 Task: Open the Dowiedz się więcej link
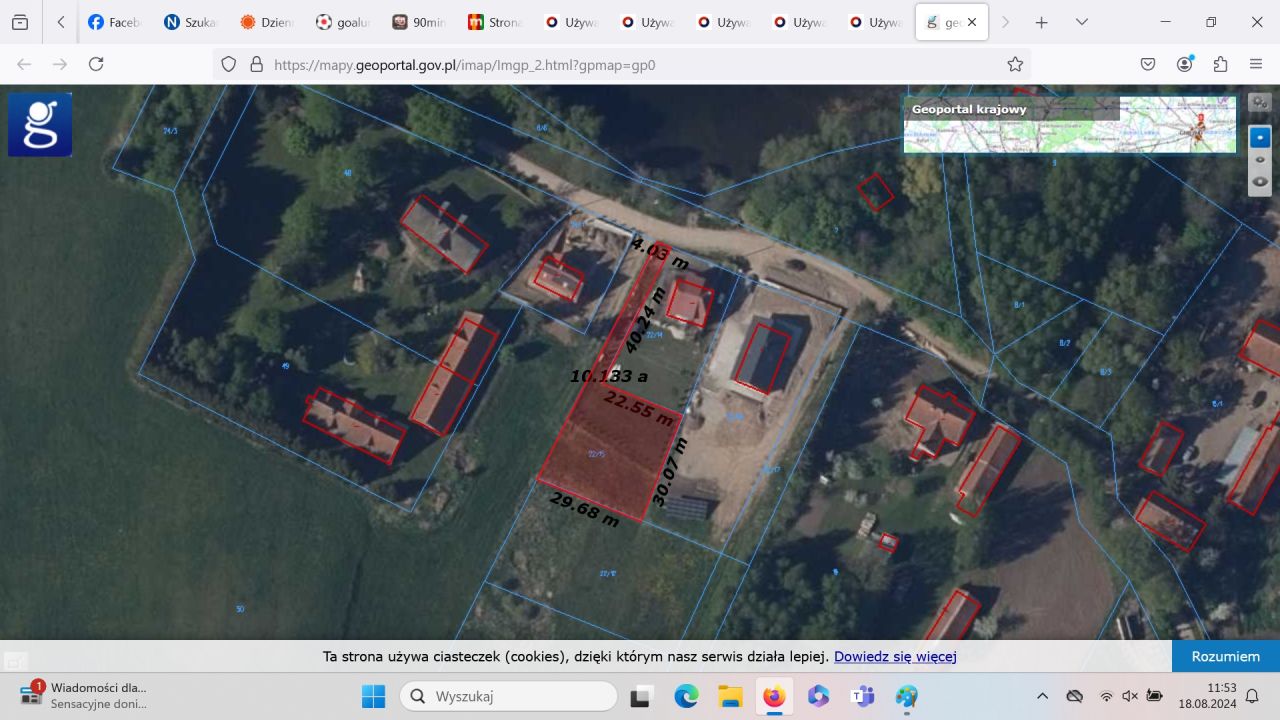(895, 657)
